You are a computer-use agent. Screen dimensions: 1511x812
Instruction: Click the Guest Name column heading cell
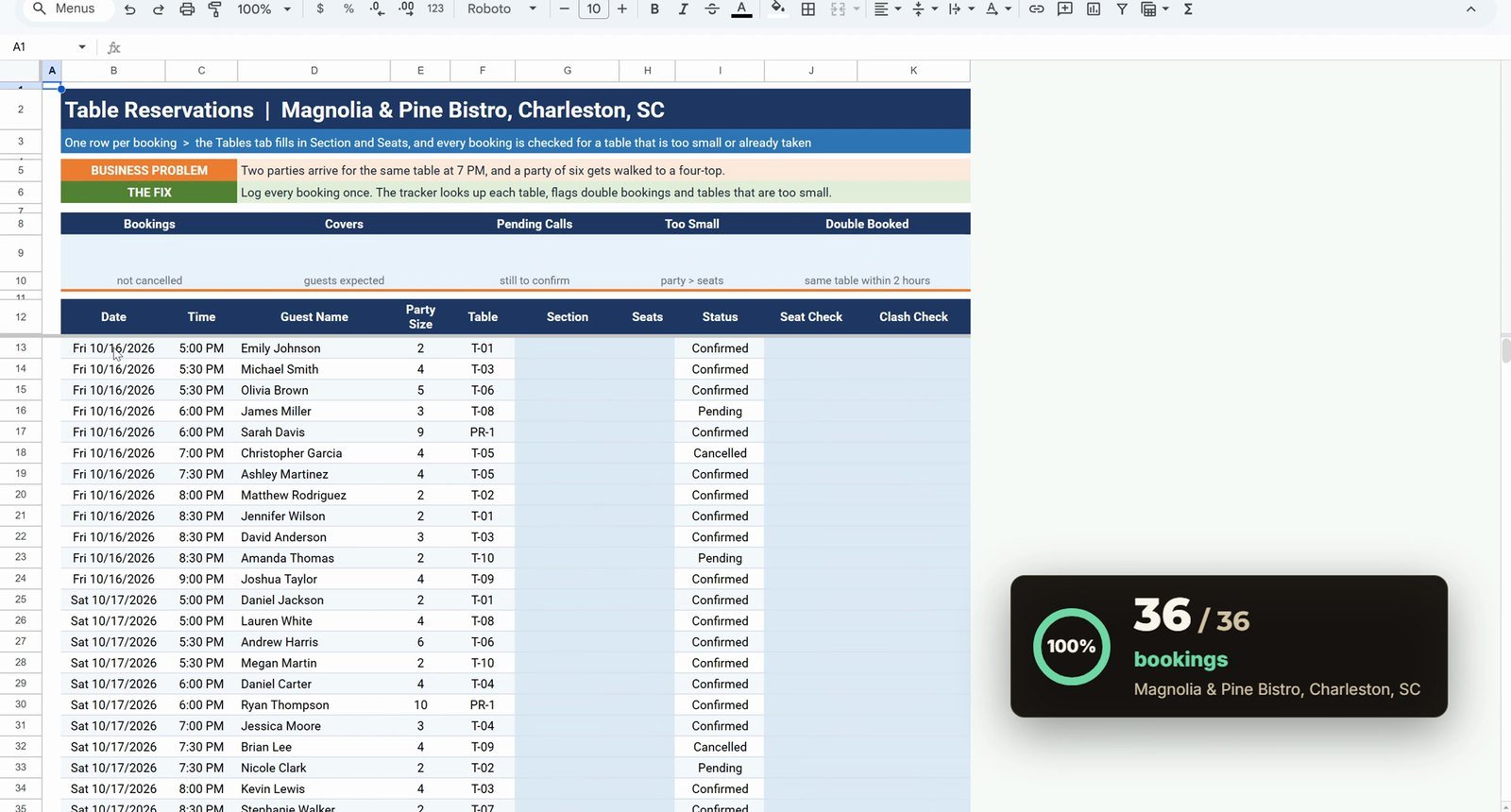pos(314,317)
